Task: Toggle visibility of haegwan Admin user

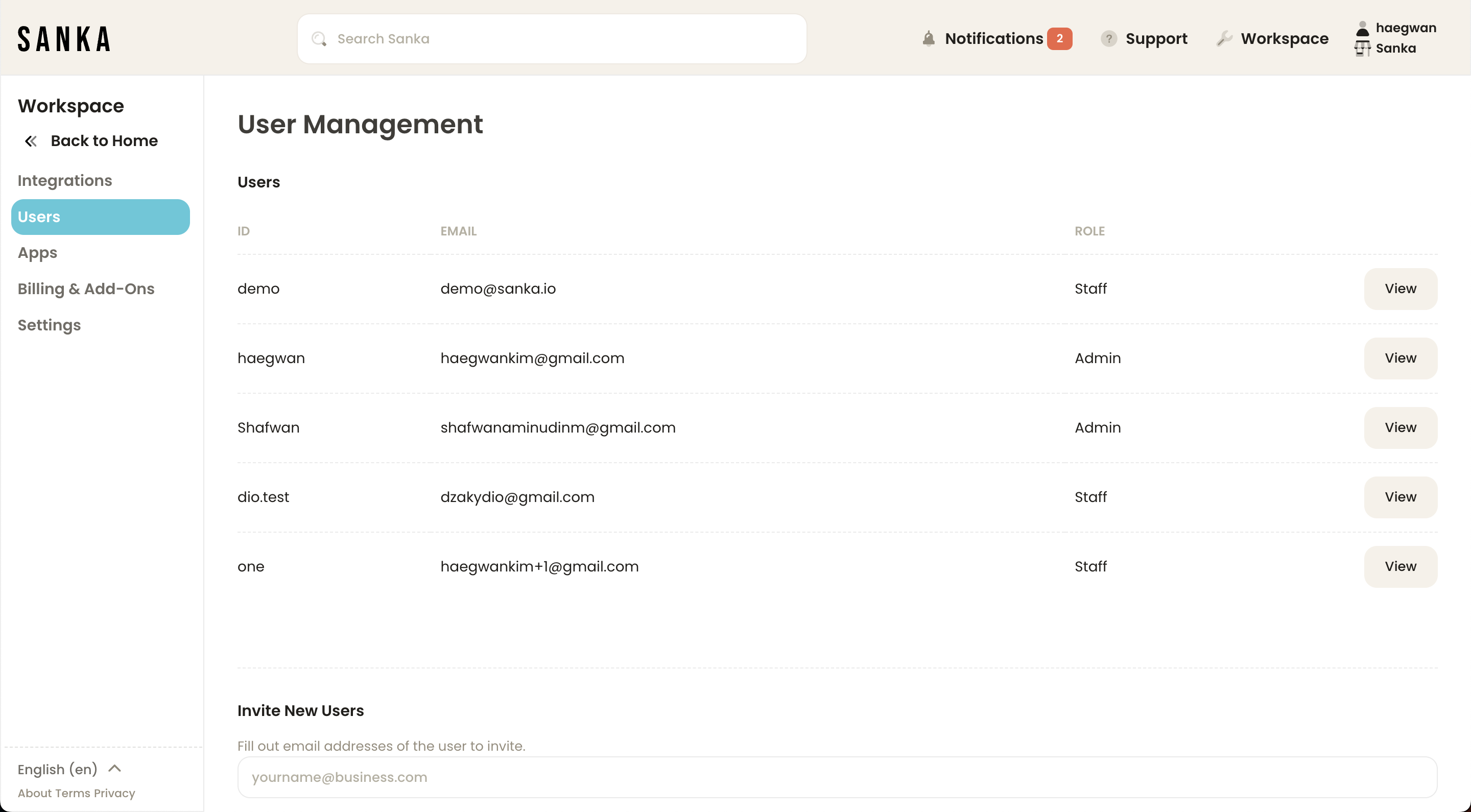Action: (x=1400, y=358)
